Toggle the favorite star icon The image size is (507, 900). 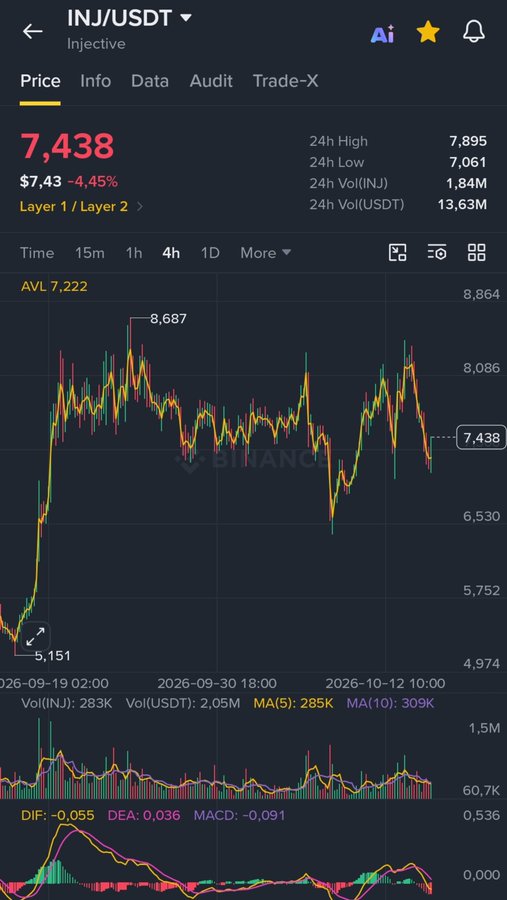(x=428, y=33)
